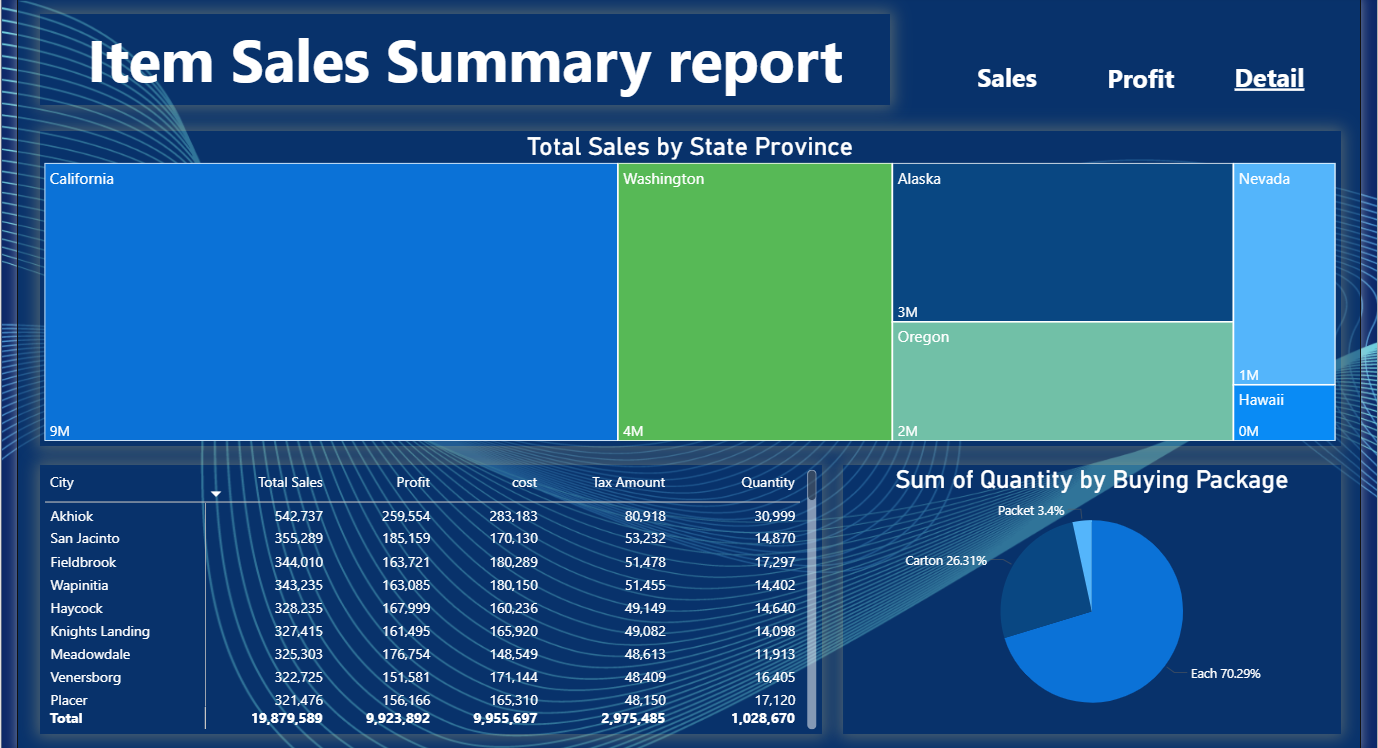
Task: Select the California treemap block
Action: 331,302
